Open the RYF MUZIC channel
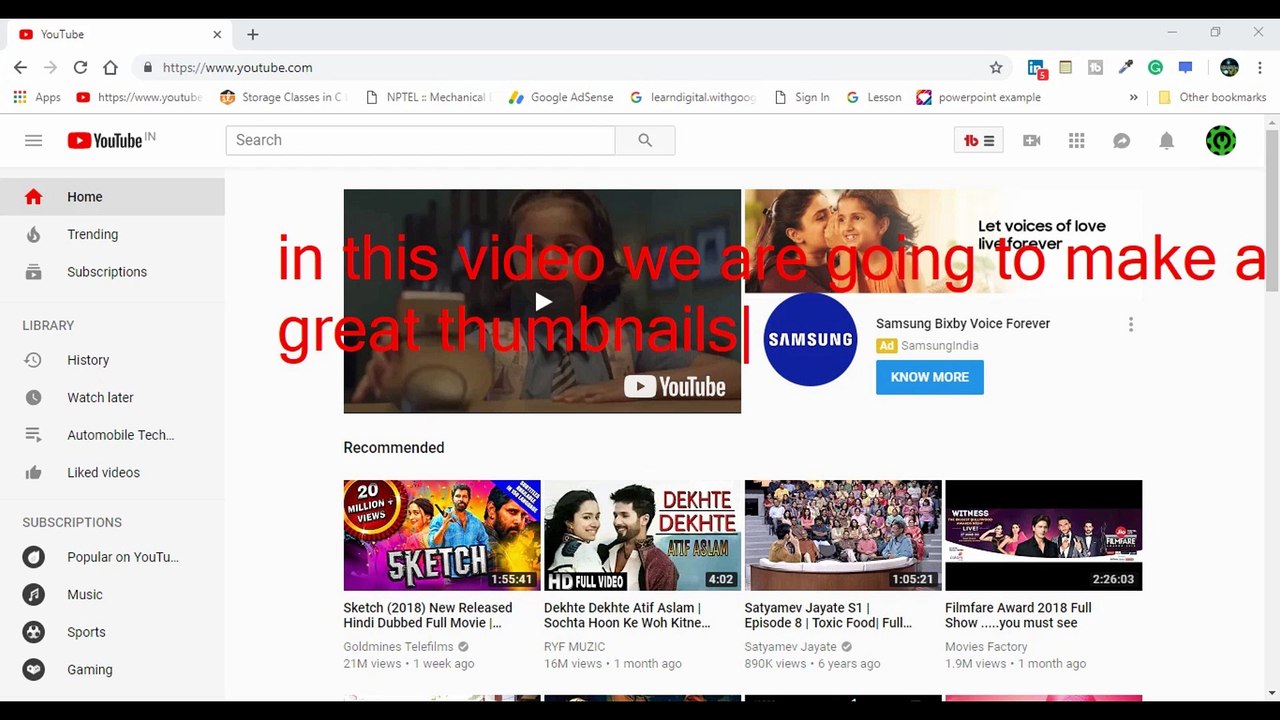1280x720 pixels. tap(574, 647)
